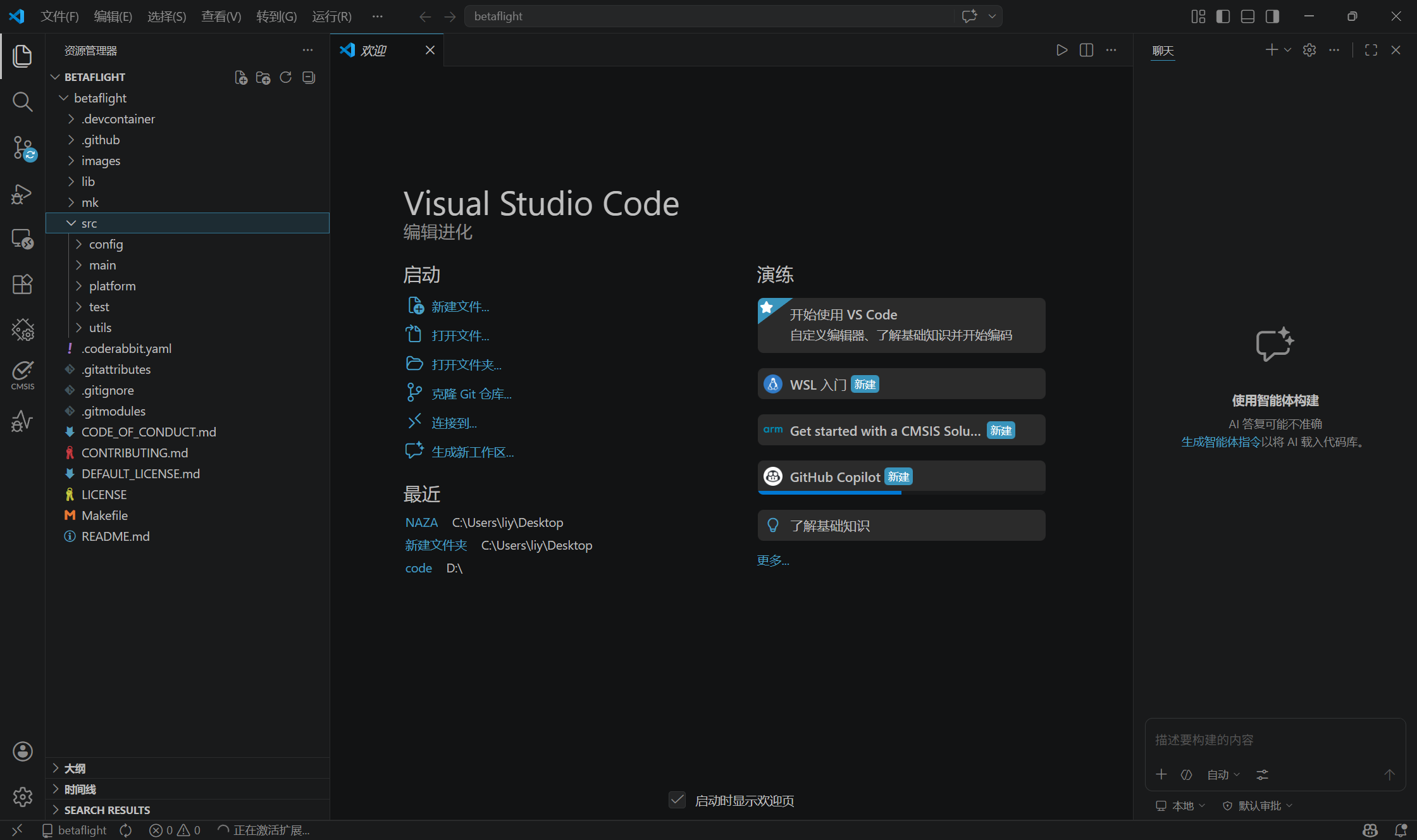Viewport: 1417px width, 840px height.
Task: Close the 欢迎 tab
Action: [x=430, y=50]
